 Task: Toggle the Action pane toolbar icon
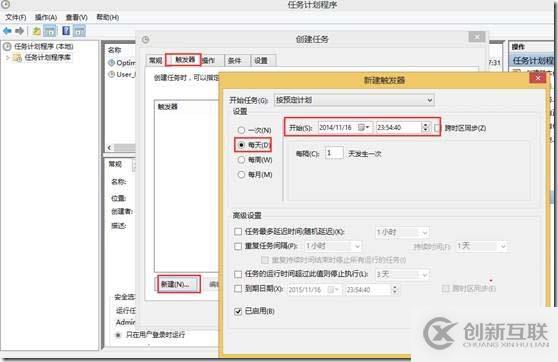(79, 31)
